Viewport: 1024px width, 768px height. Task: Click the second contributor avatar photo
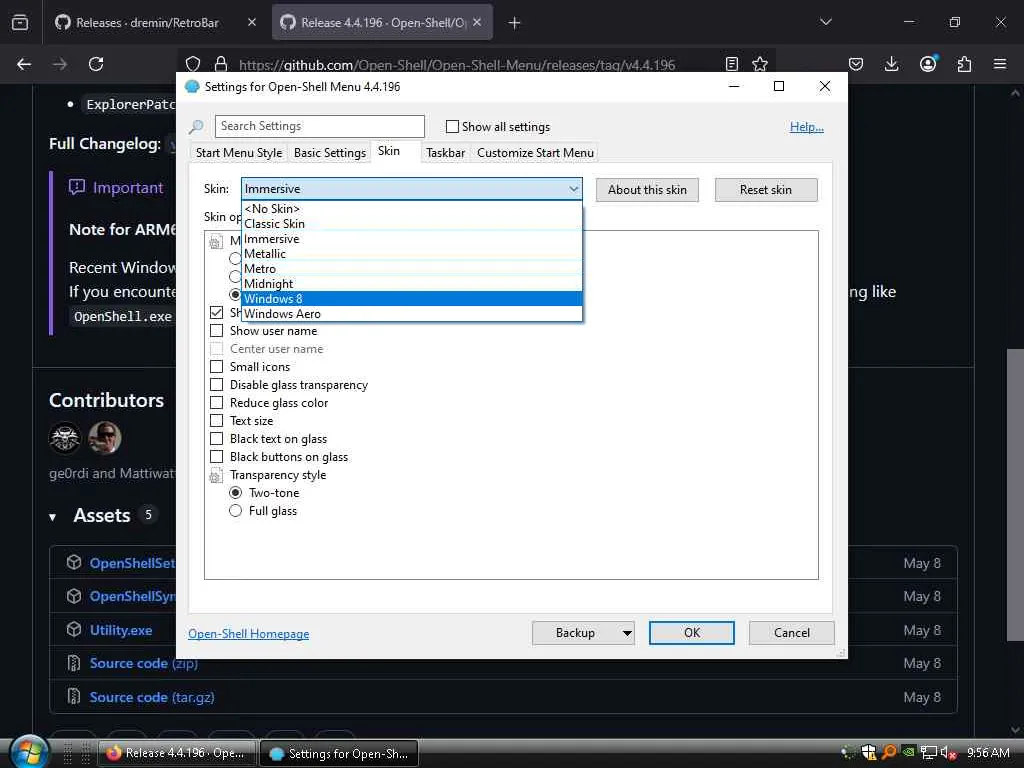105,438
